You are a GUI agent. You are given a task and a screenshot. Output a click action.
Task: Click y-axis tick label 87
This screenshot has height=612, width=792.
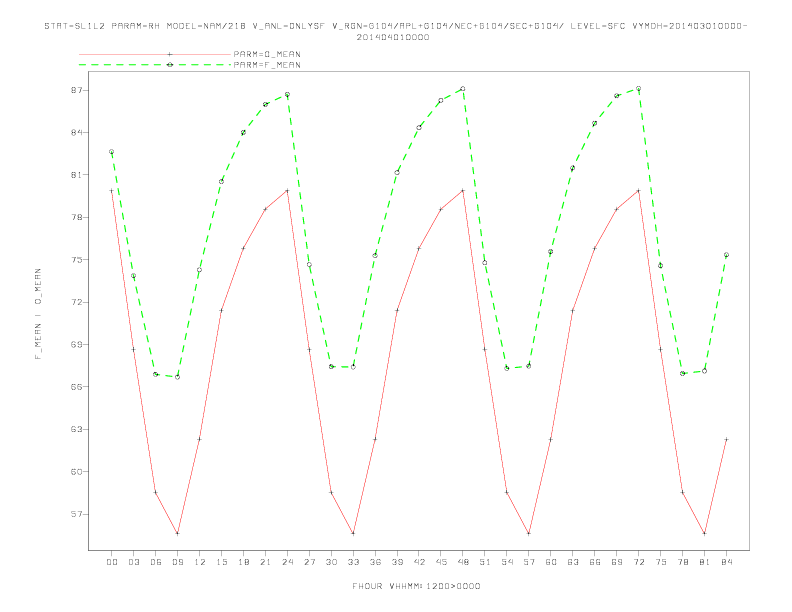pos(77,90)
